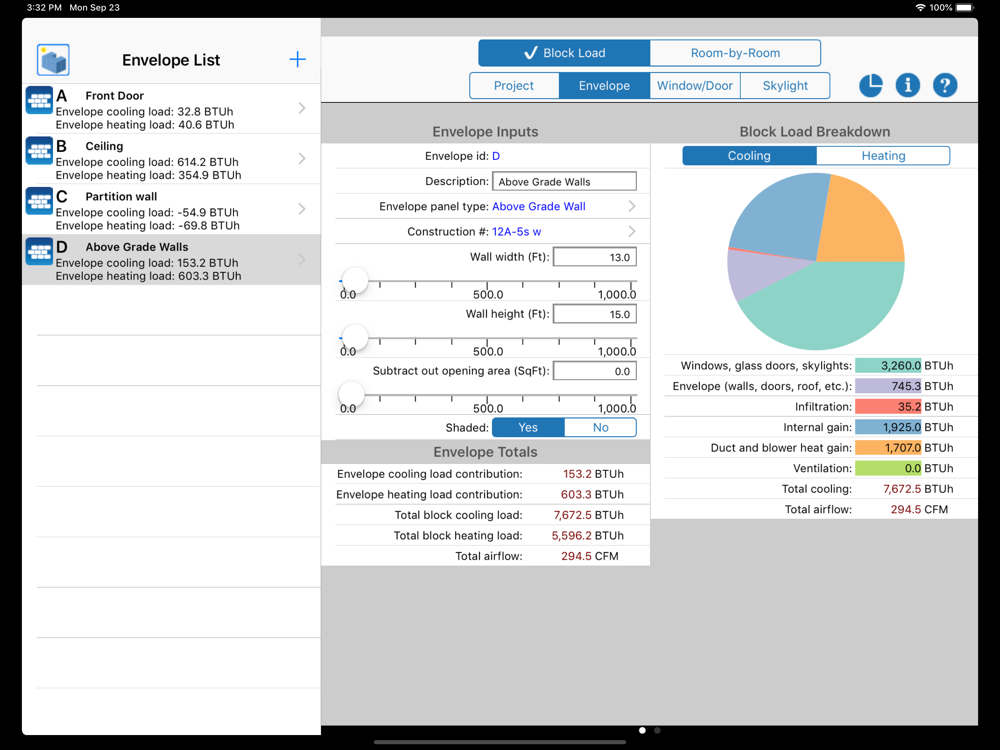Open the info icon in the toolbar

pos(908,85)
